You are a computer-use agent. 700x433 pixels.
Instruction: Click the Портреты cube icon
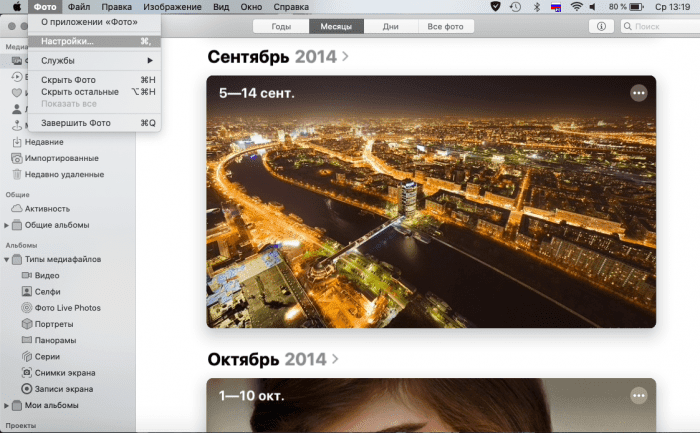tap(27, 324)
